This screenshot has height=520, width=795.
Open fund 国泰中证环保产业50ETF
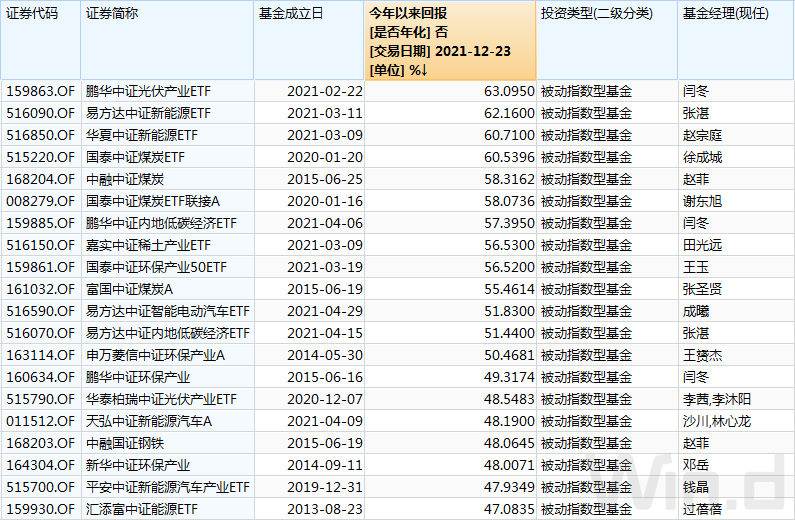pos(156,268)
